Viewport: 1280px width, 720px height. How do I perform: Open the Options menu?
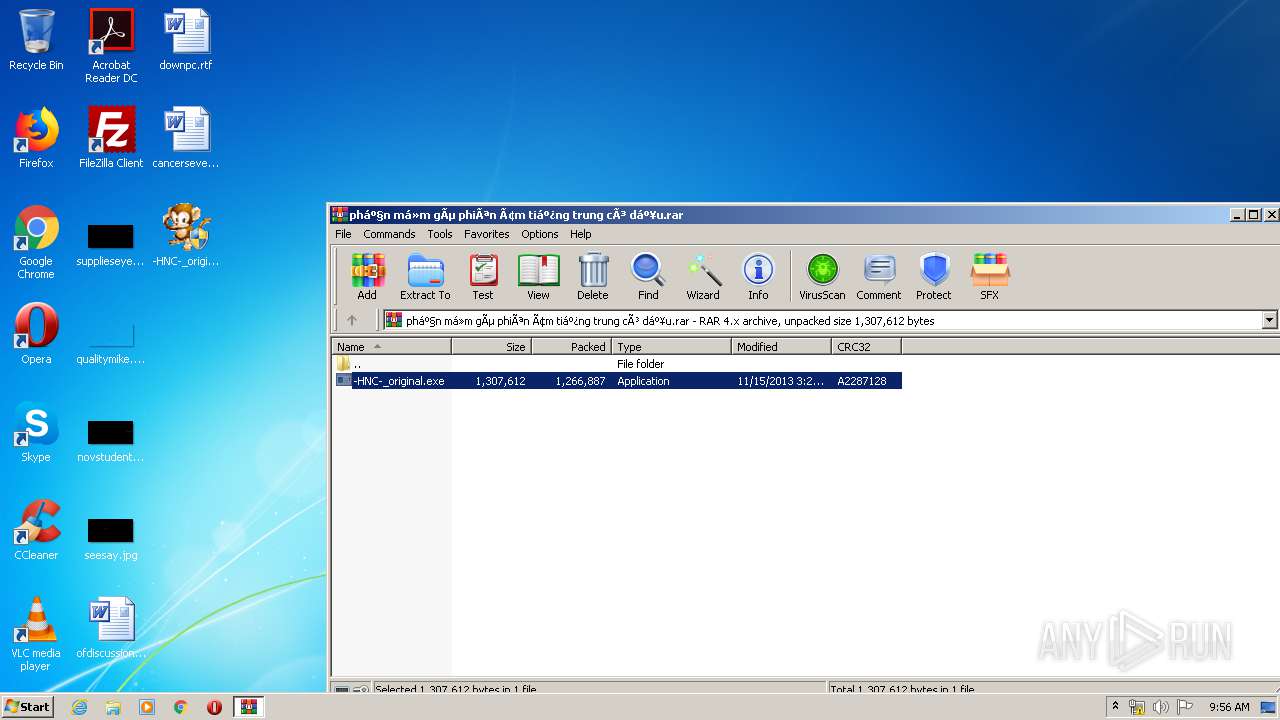click(540, 234)
